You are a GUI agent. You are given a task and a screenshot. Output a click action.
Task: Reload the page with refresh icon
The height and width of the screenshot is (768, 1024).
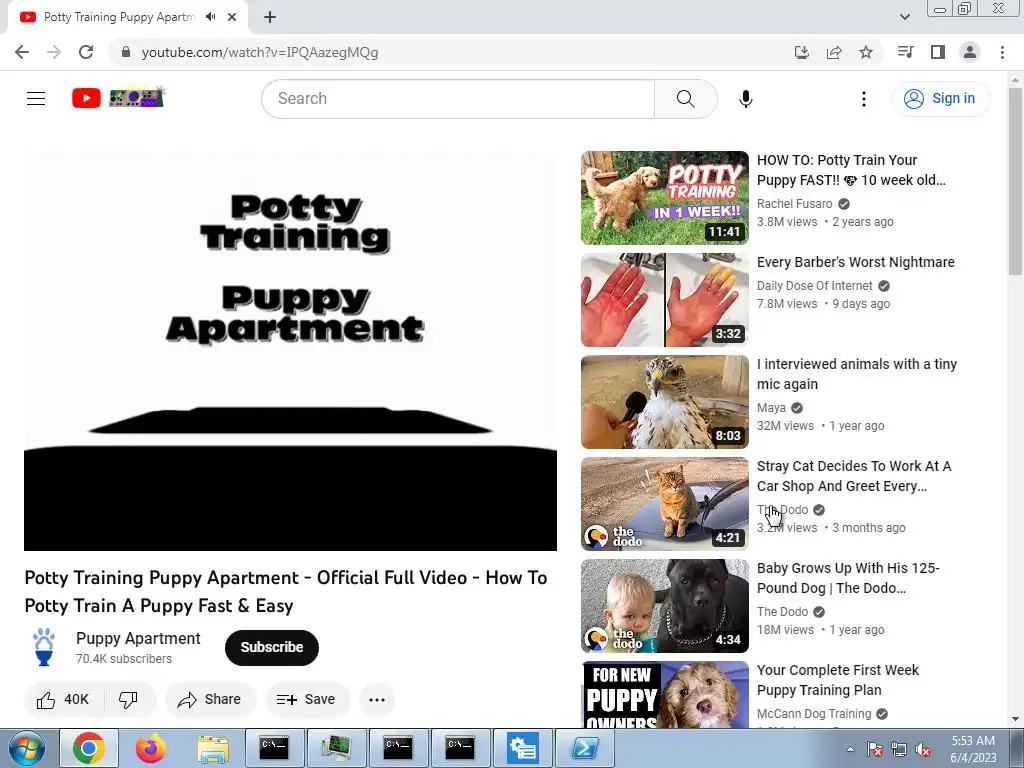(86, 52)
